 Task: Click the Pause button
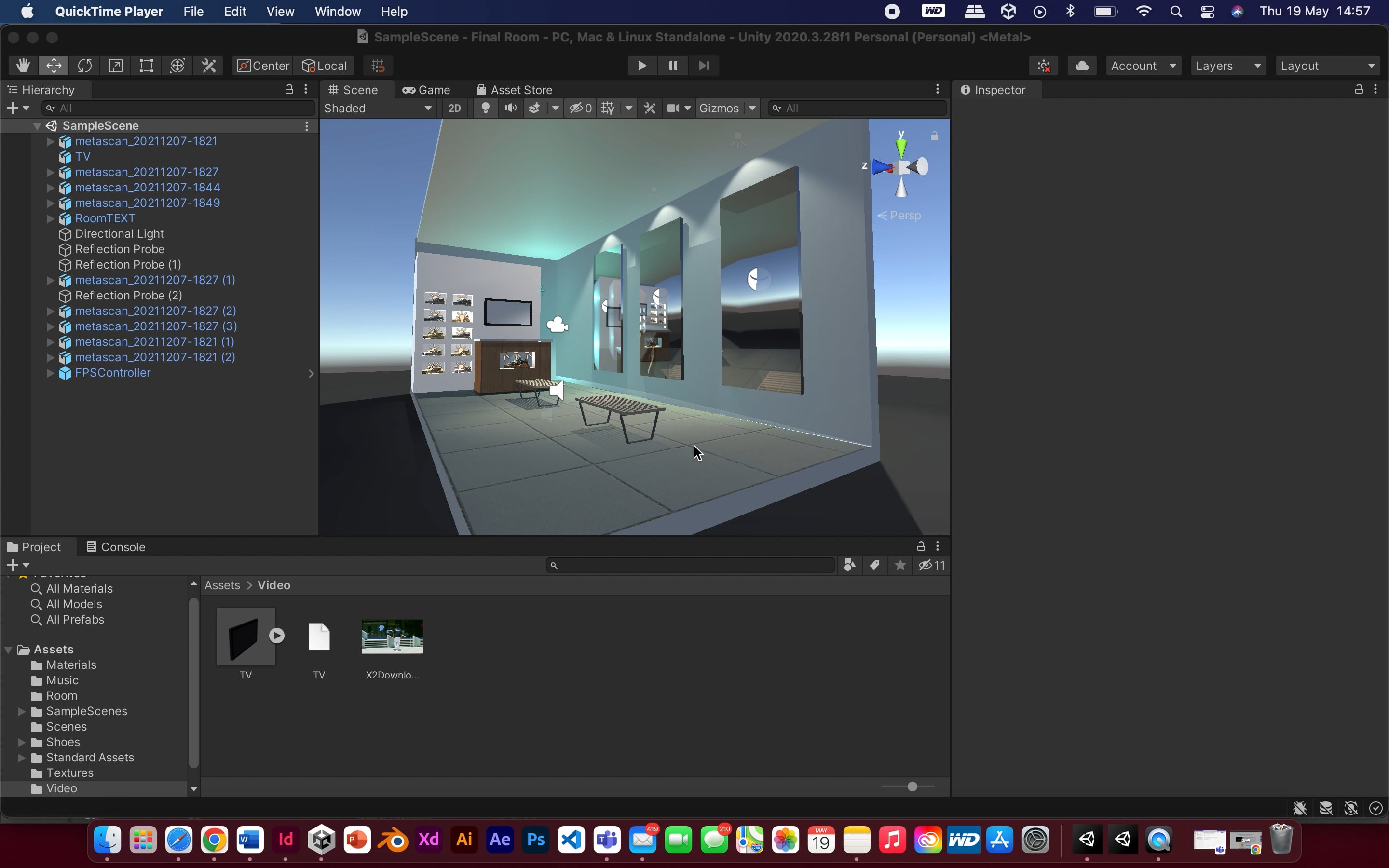point(673,66)
